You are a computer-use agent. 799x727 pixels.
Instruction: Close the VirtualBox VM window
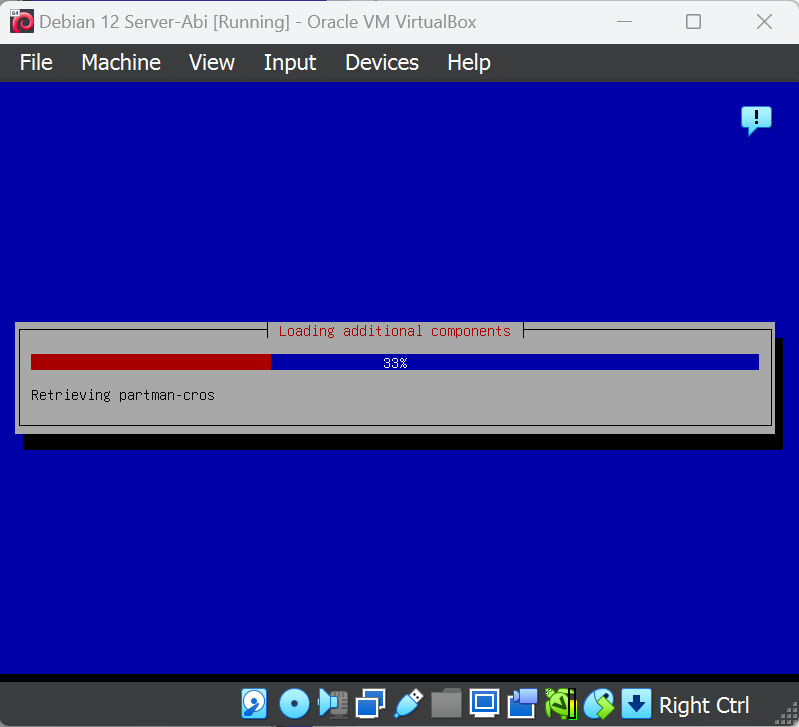pos(764,21)
